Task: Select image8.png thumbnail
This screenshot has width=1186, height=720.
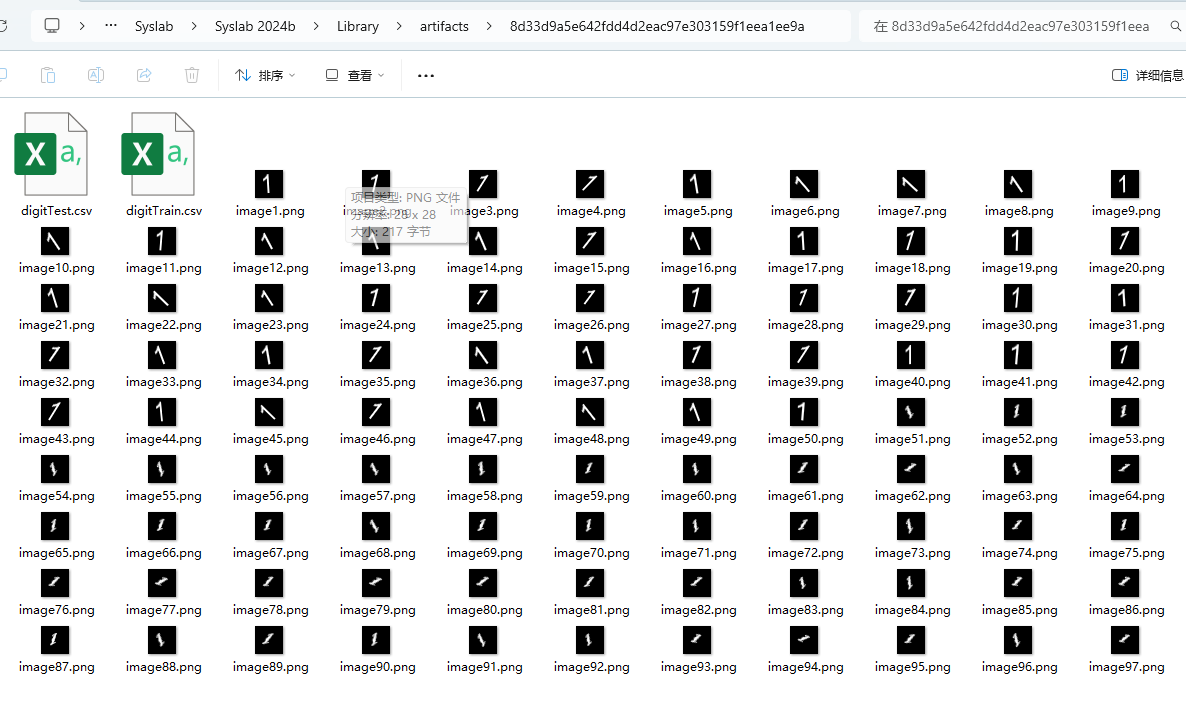Action: click(x=1017, y=184)
